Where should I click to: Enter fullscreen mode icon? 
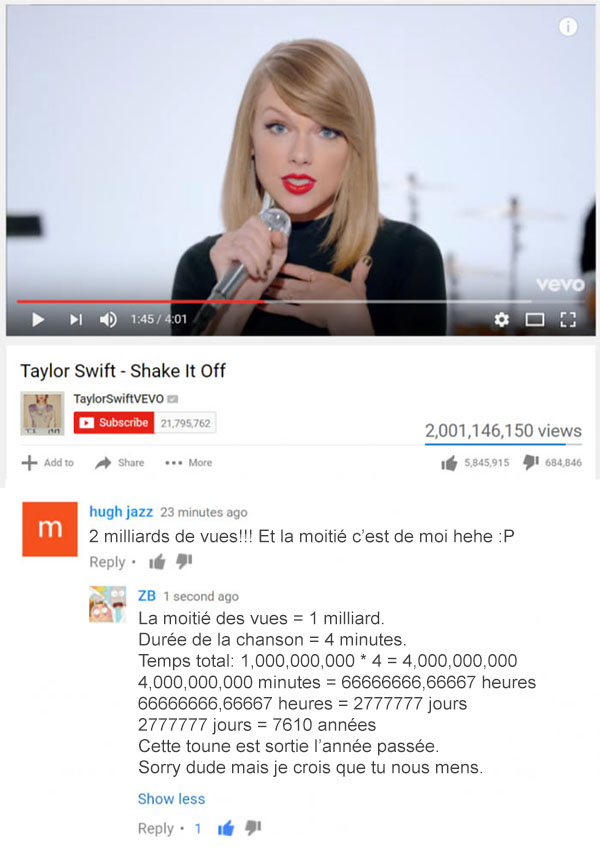568,319
